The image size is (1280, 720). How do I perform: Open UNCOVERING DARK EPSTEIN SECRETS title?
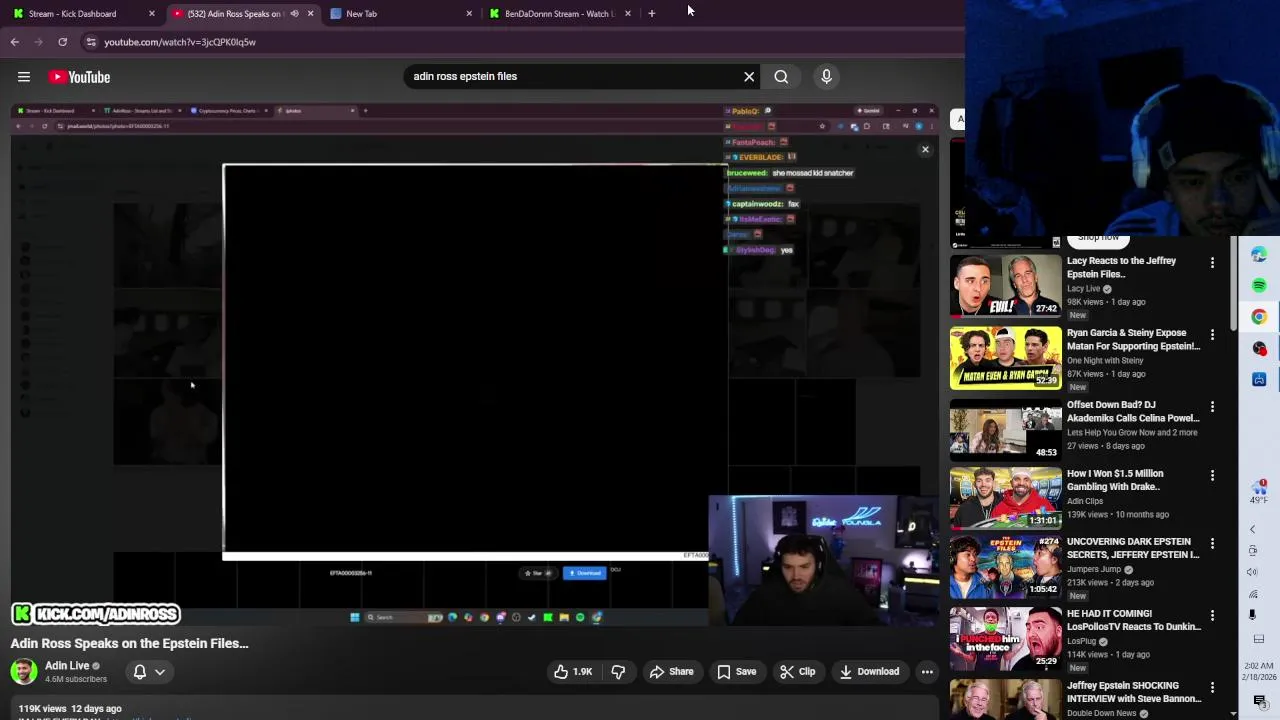click(1133, 548)
